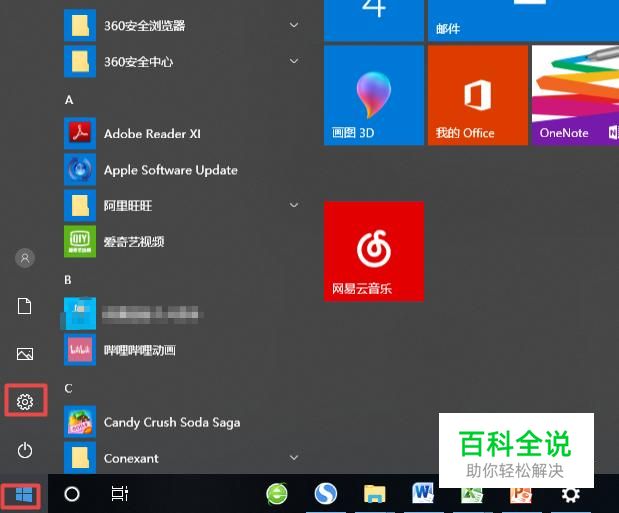Open the 画图 3D tile

374,95
